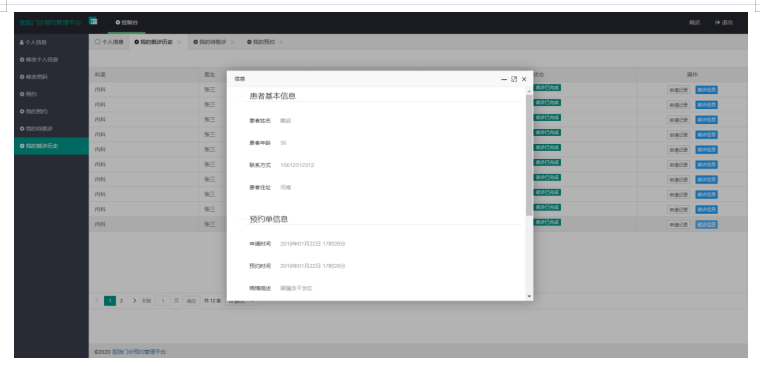
Task: Go to the previous page arrow
Action: pyautogui.click(x=97, y=301)
